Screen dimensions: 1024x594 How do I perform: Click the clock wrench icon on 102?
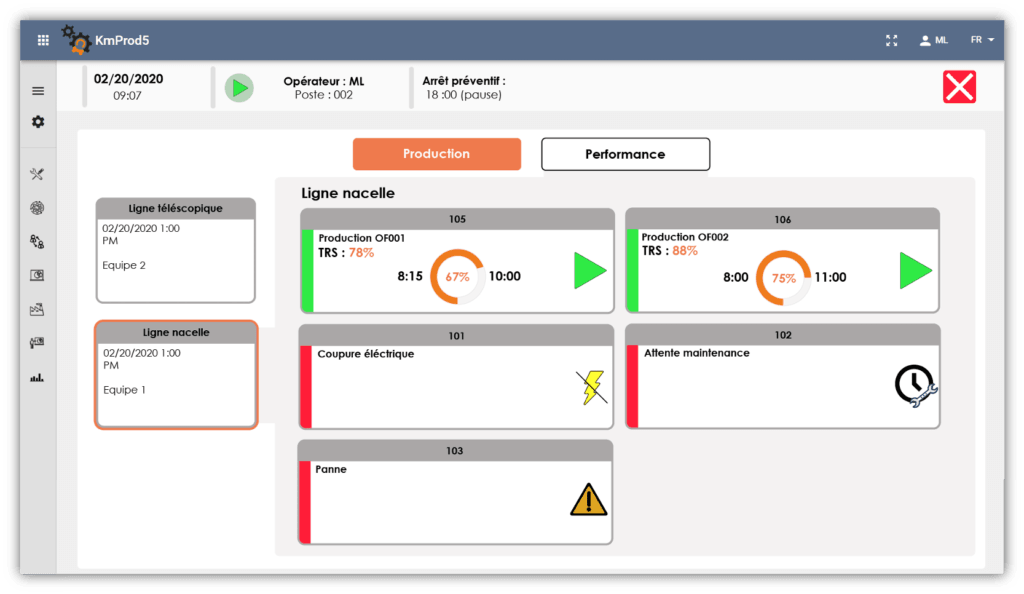[x=916, y=386]
